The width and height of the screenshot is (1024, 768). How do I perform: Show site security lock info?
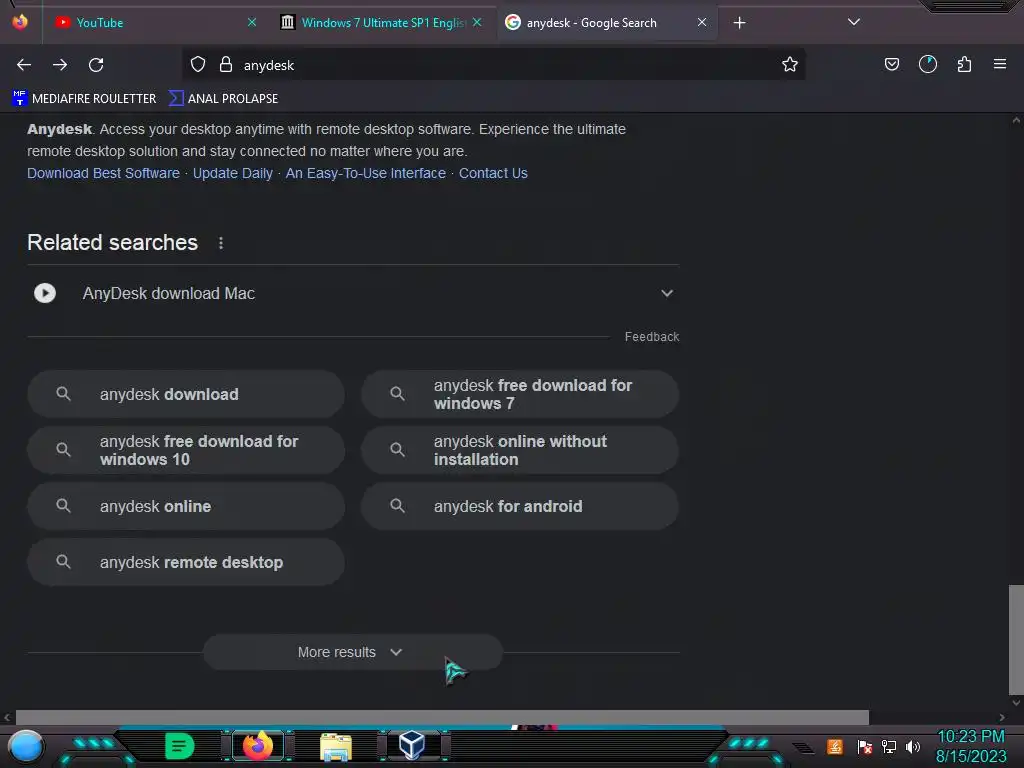(x=226, y=64)
